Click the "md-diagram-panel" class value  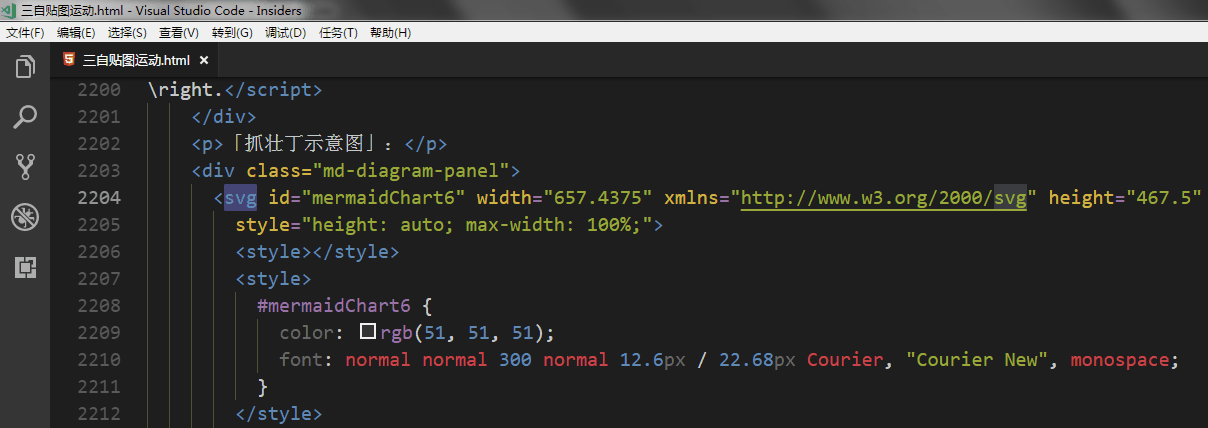[411, 170]
